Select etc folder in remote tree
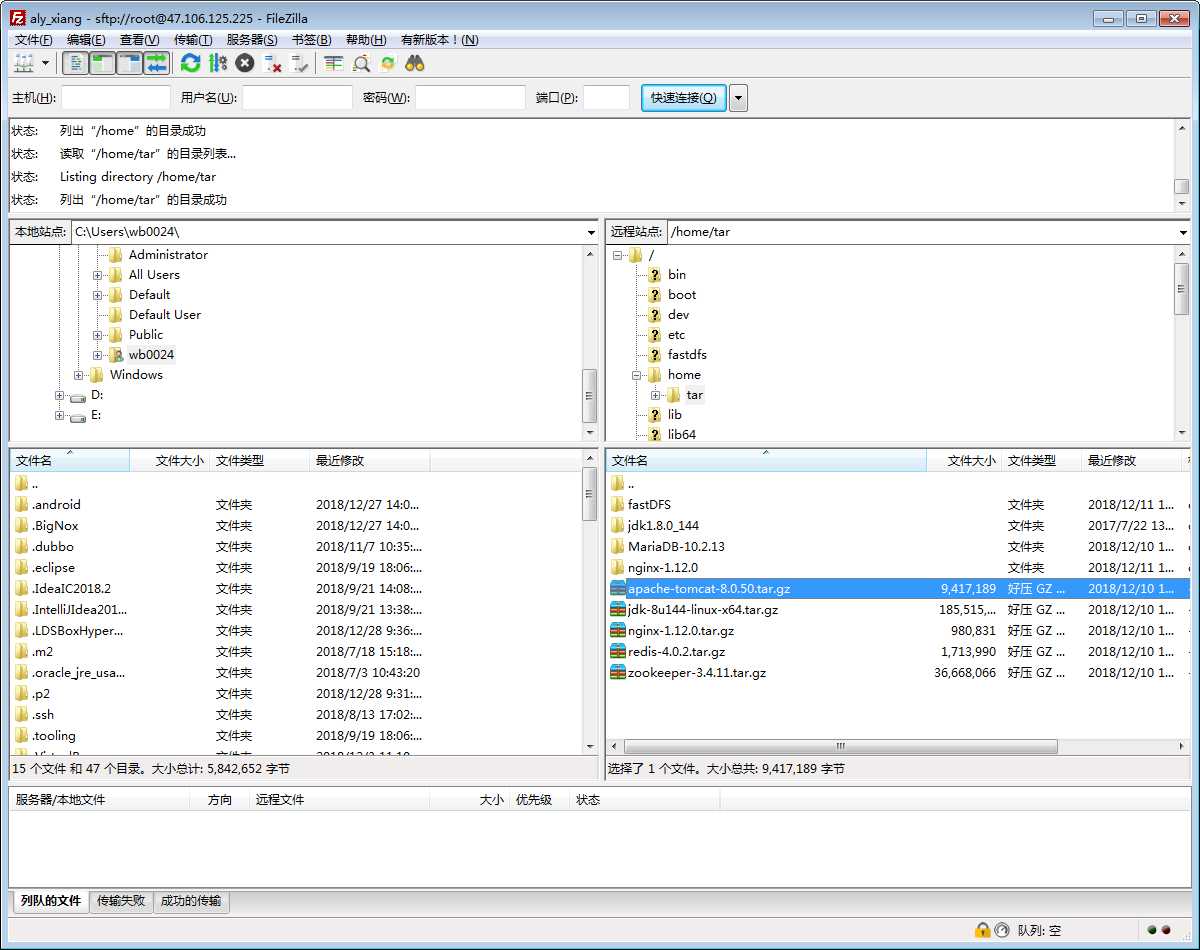Viewport: 1200px width, 950px height. [677, 335]
